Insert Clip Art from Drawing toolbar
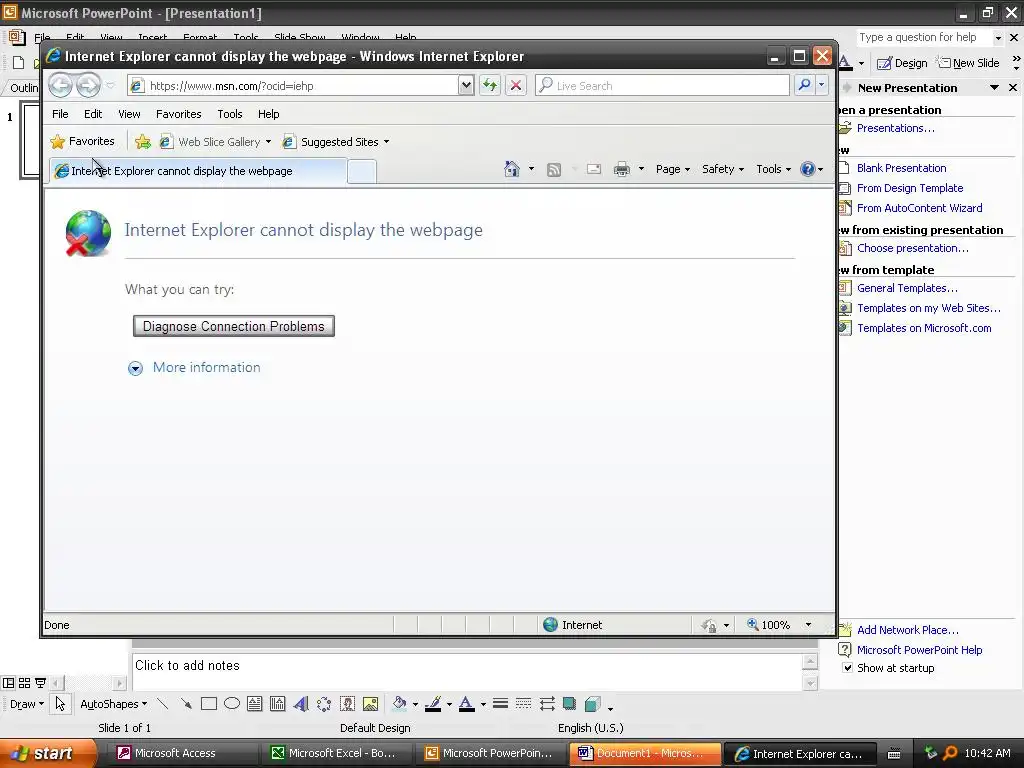 [347, 704]
